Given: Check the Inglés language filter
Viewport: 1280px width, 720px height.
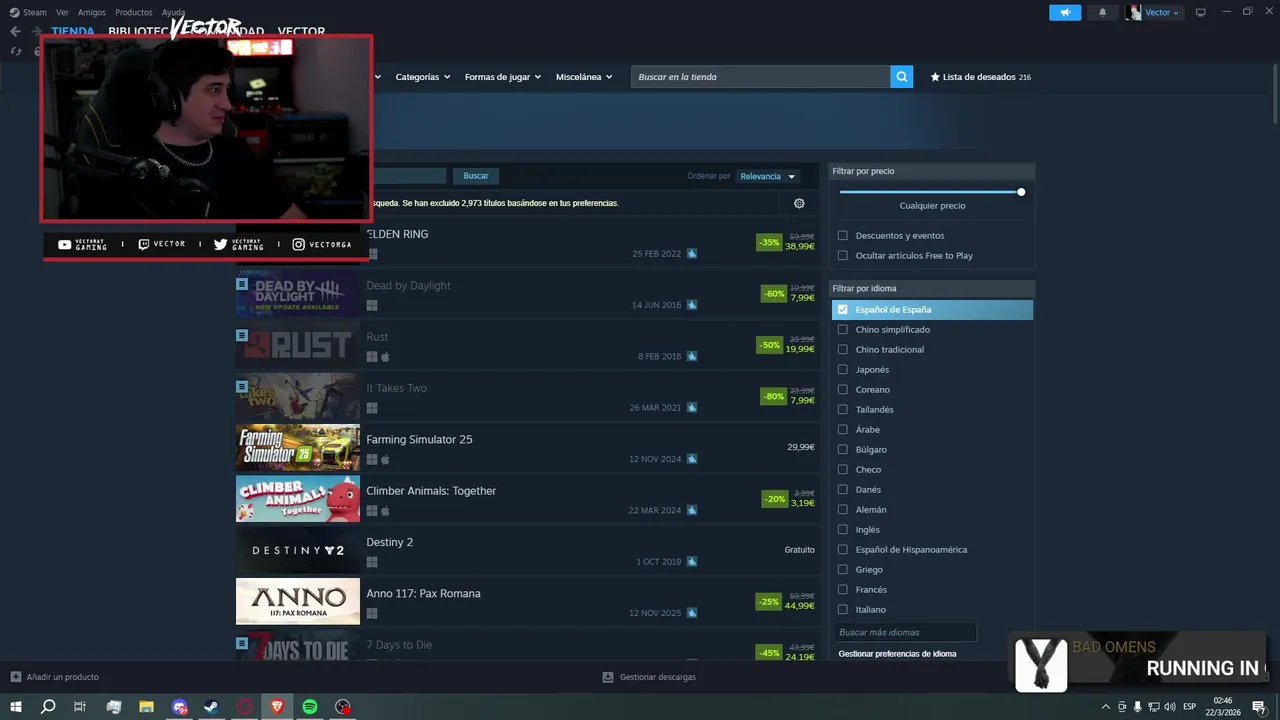Looking at the screenshot, I should 842,530.
